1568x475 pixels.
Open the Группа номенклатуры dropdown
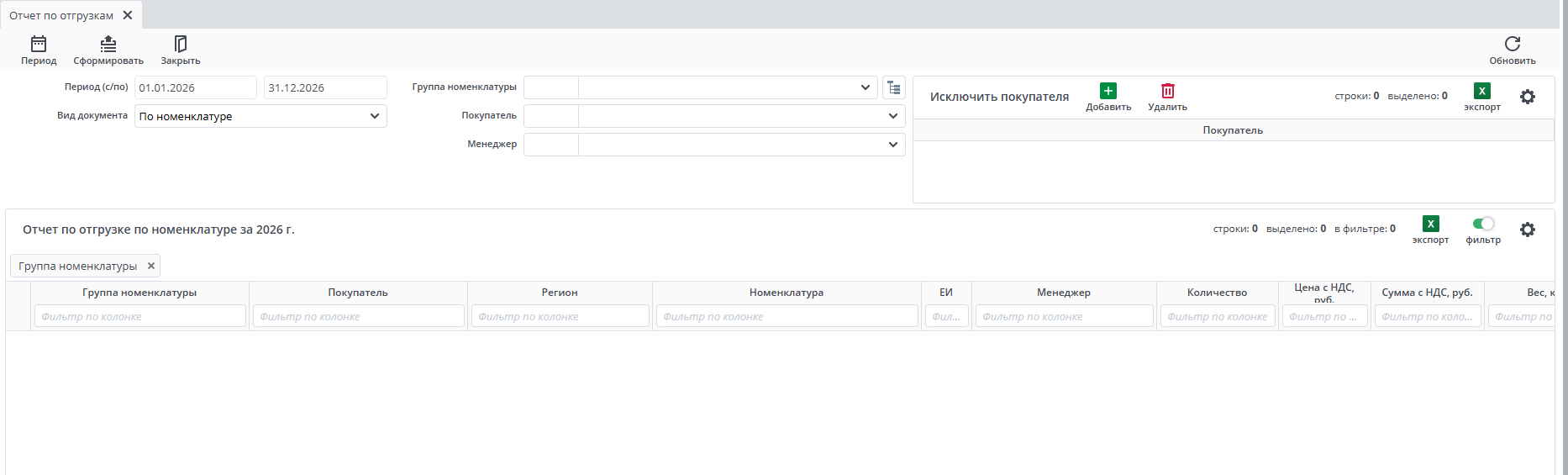pyautogui.click(x=866, y=87)
